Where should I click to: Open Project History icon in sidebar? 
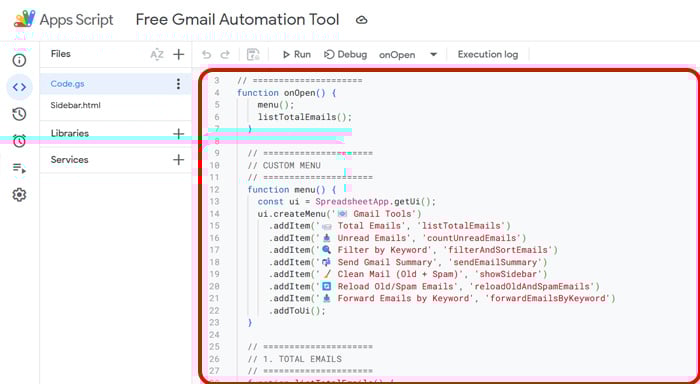coord(19,114)
